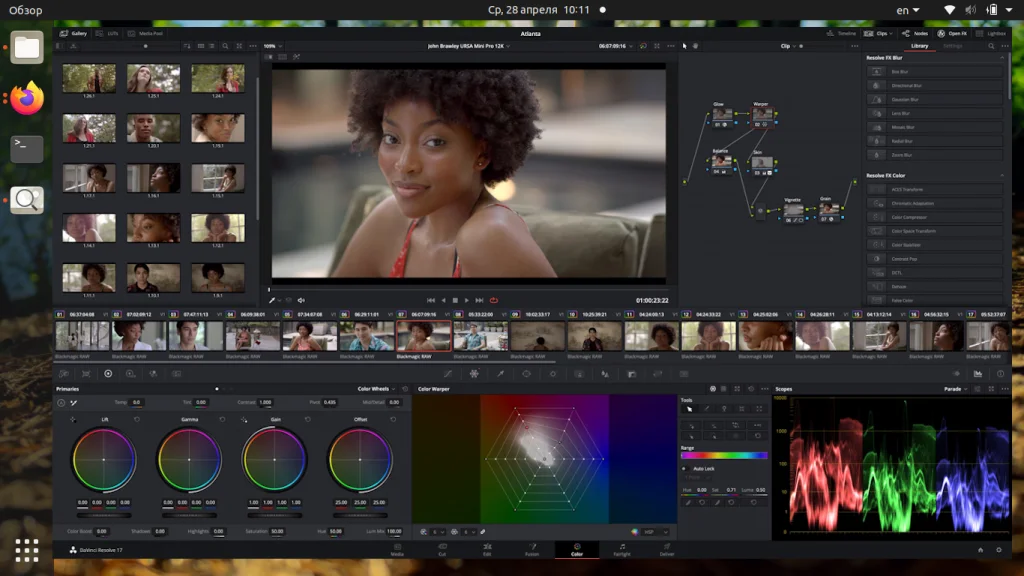Reset the Gamma color wheel
This screenshot has width=1024, height=576.
click(222, 419)
